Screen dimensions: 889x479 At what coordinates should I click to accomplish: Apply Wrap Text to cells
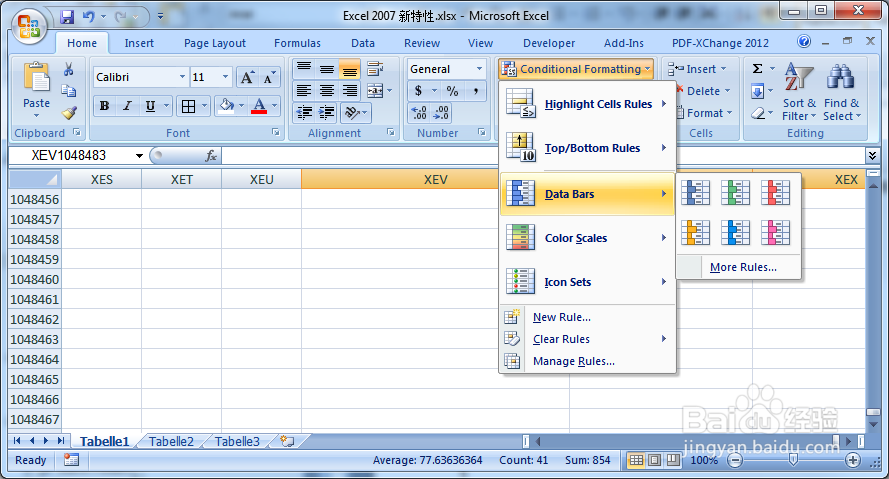coord(375,69)
